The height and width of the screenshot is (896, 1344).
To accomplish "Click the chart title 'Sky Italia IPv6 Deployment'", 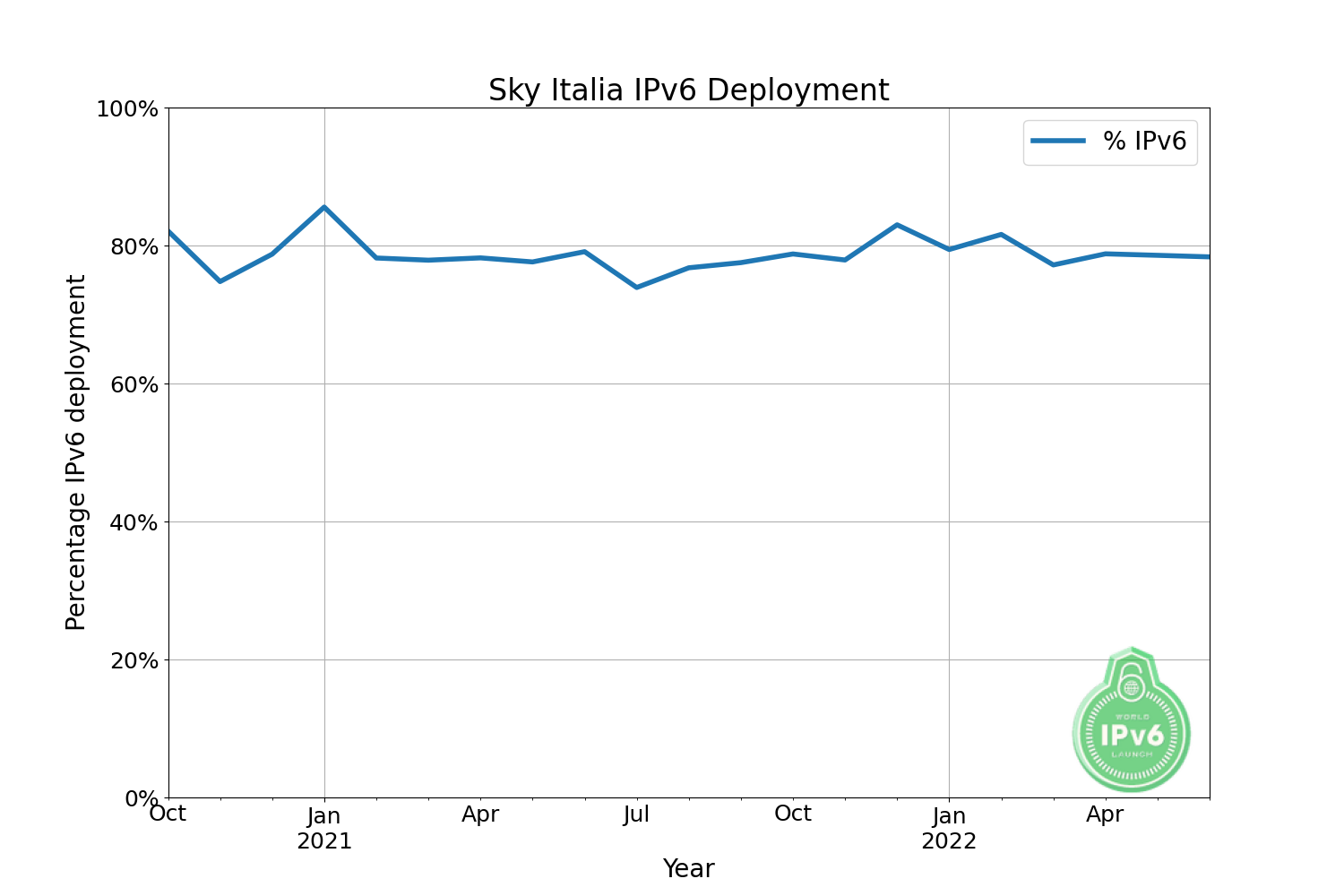I will (x=688, y=90).
